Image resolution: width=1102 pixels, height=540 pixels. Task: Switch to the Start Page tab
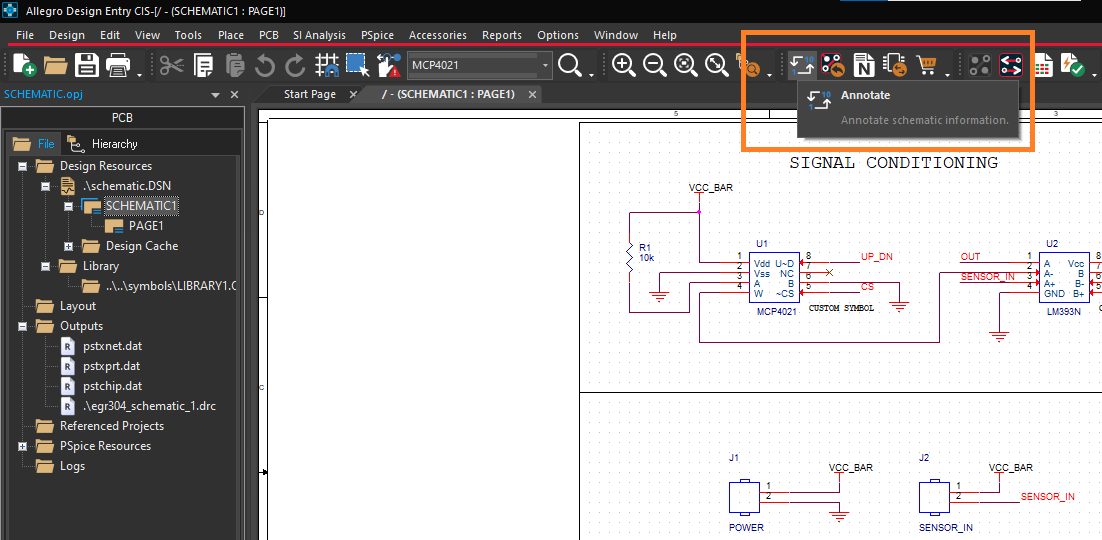(309, 94)
